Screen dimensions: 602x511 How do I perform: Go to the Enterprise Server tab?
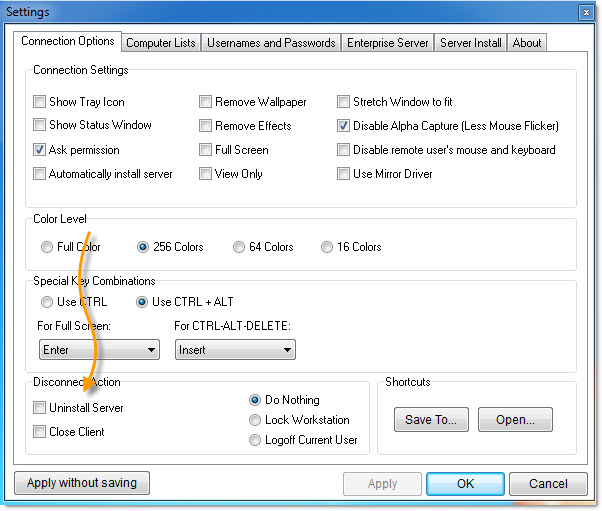[x=387, y=43]
